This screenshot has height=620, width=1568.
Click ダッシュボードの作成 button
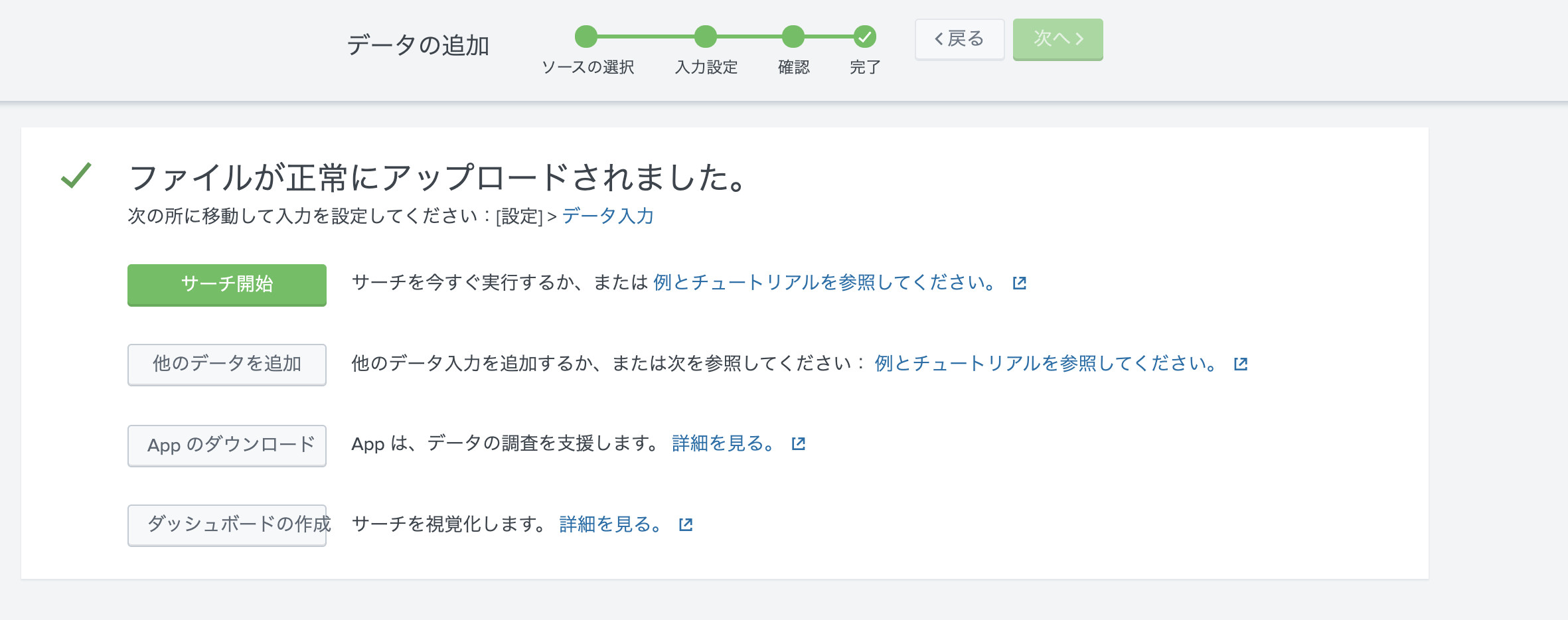click(x=227, y=524)
